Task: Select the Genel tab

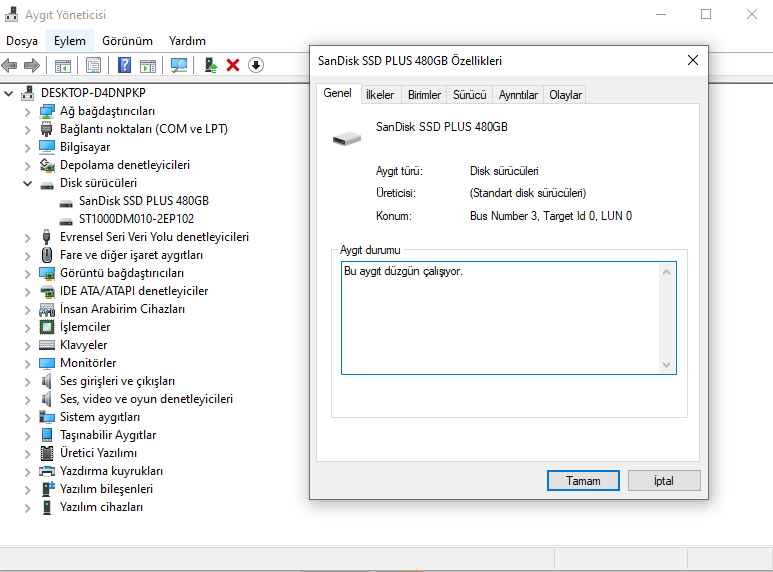Action: pos(338,93)
